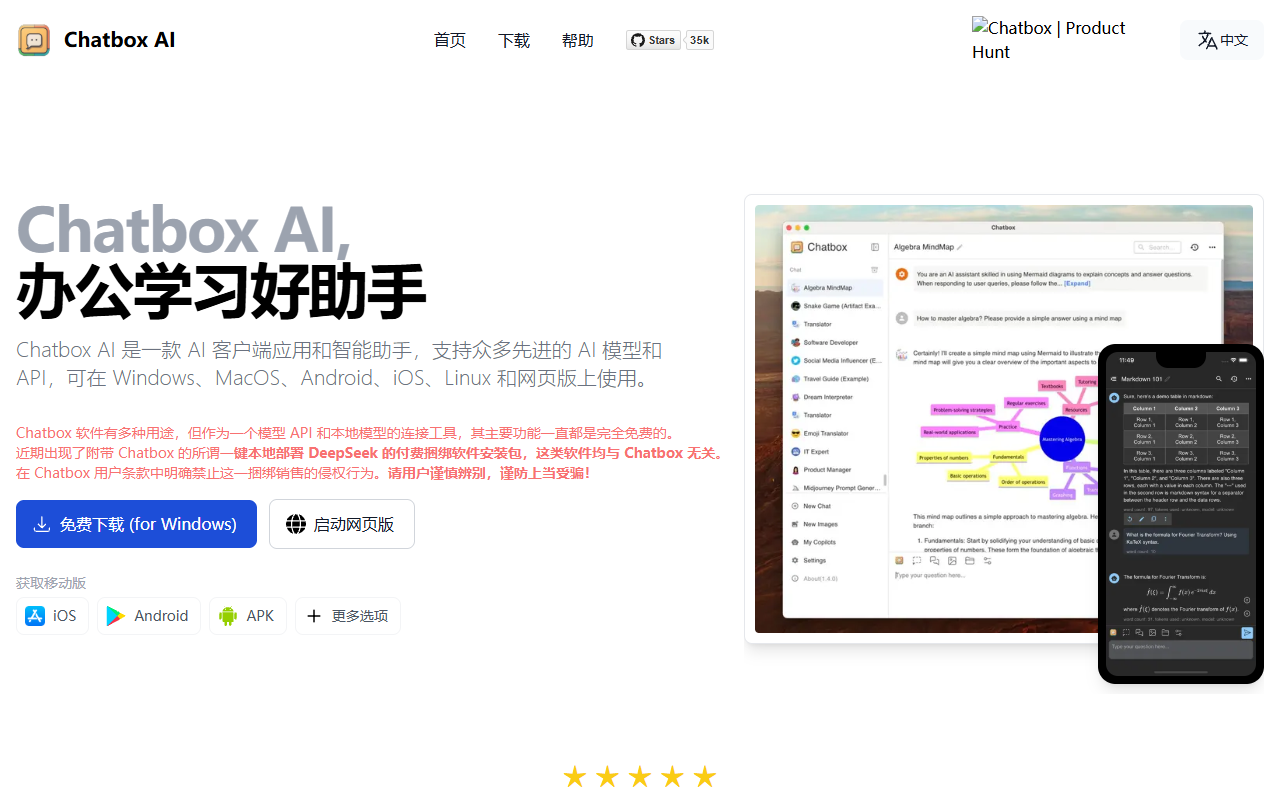Get the Android Google Play version
The width and height of the screenshot is (1280, 800).
pos(149,616)
